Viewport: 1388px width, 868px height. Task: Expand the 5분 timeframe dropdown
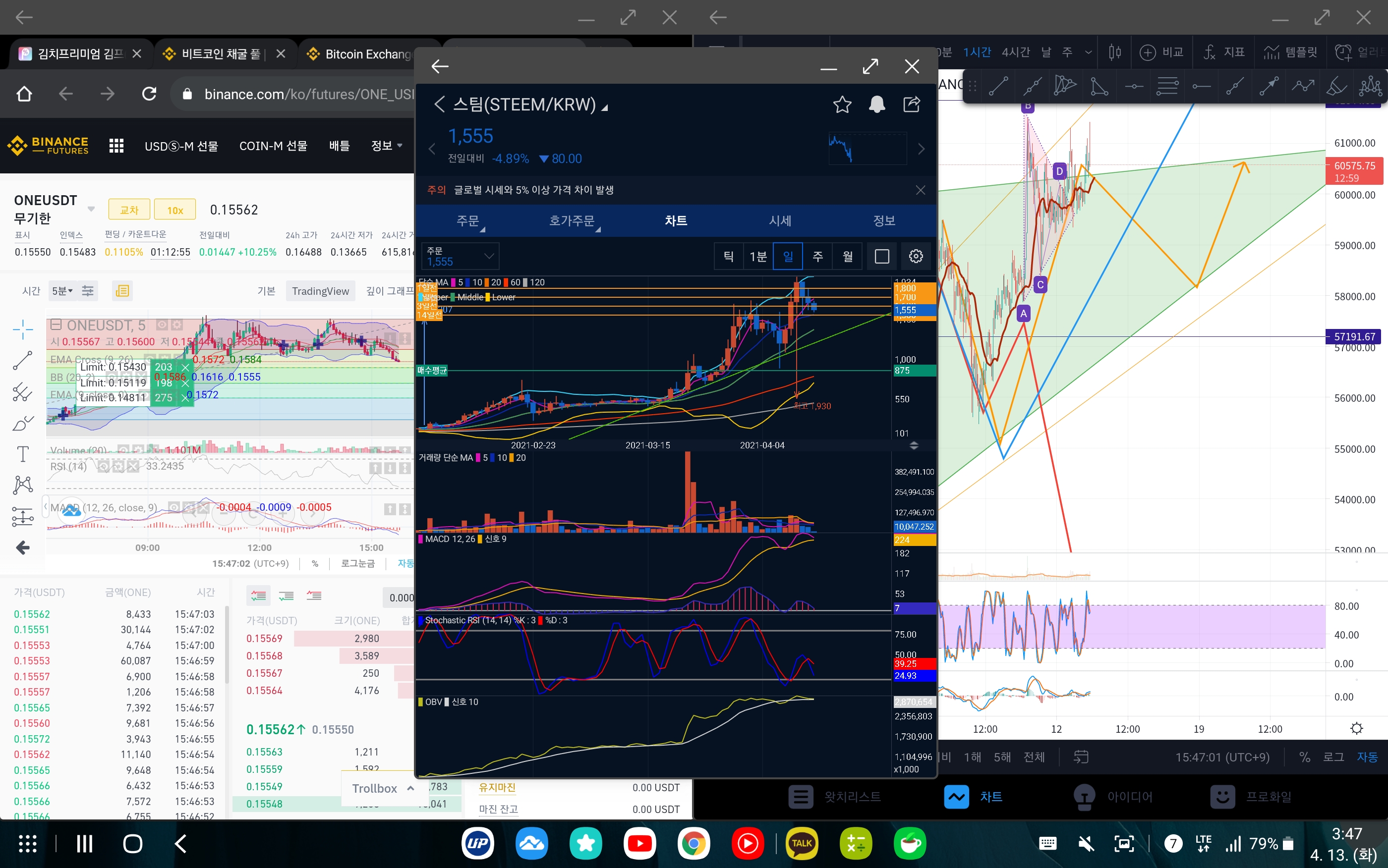(62, 291)
